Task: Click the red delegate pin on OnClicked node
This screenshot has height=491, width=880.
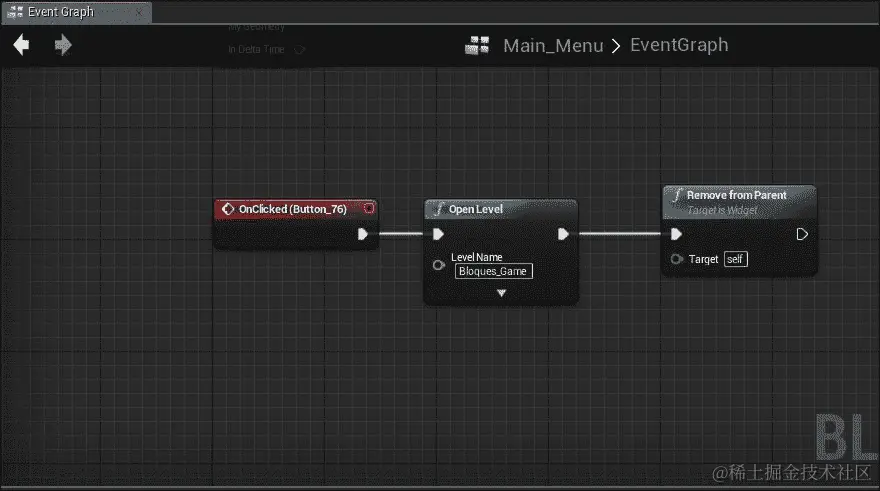Action: 369,208
